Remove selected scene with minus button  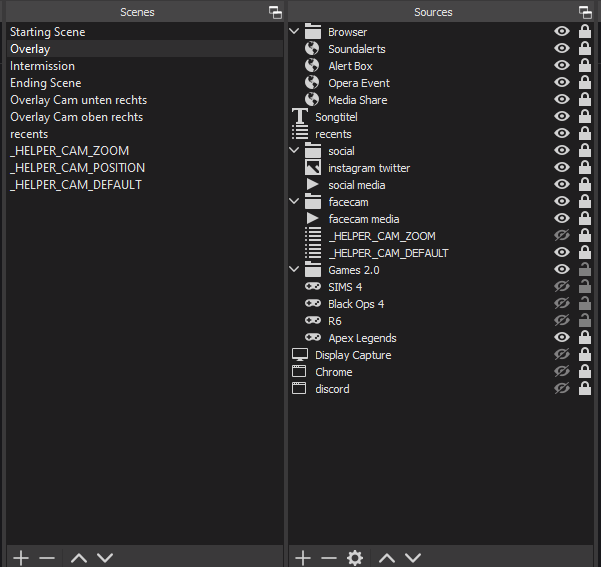pyautogui.click(x=47, y=557)
